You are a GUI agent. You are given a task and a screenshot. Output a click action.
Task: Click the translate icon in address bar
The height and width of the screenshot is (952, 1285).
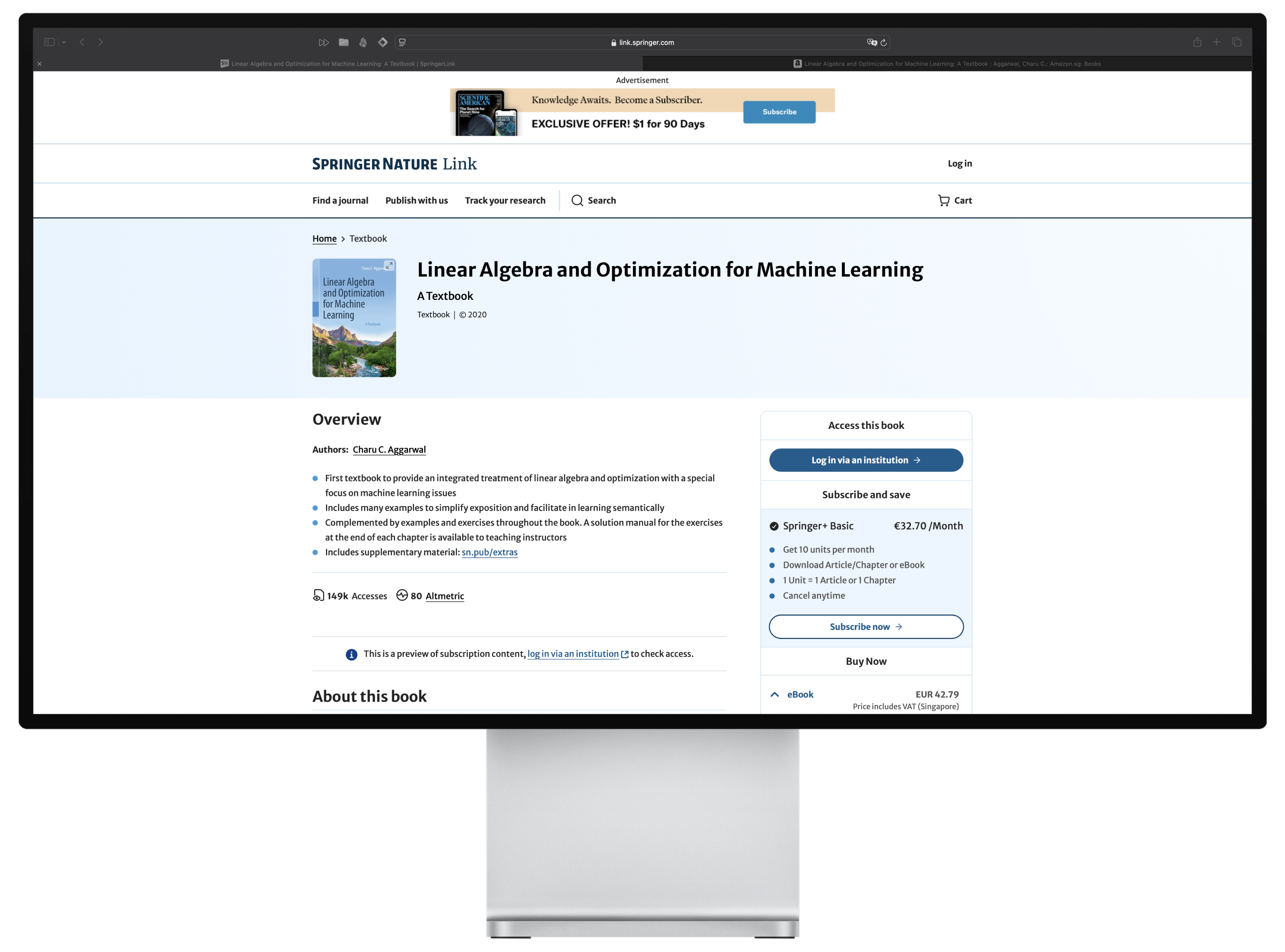coord(871,42)
